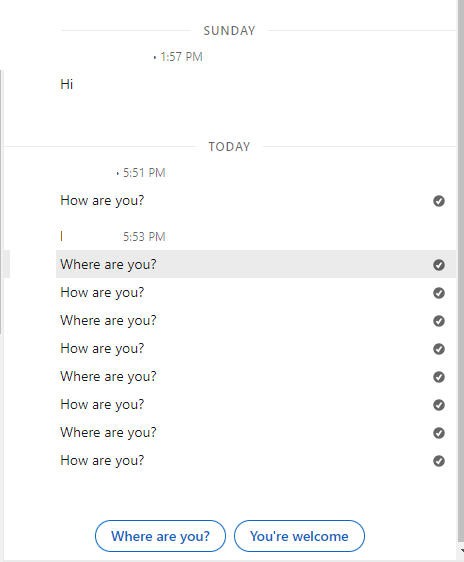
Task: Click the checkmark icon on third 'Where are you?' message
Action: 439,377
